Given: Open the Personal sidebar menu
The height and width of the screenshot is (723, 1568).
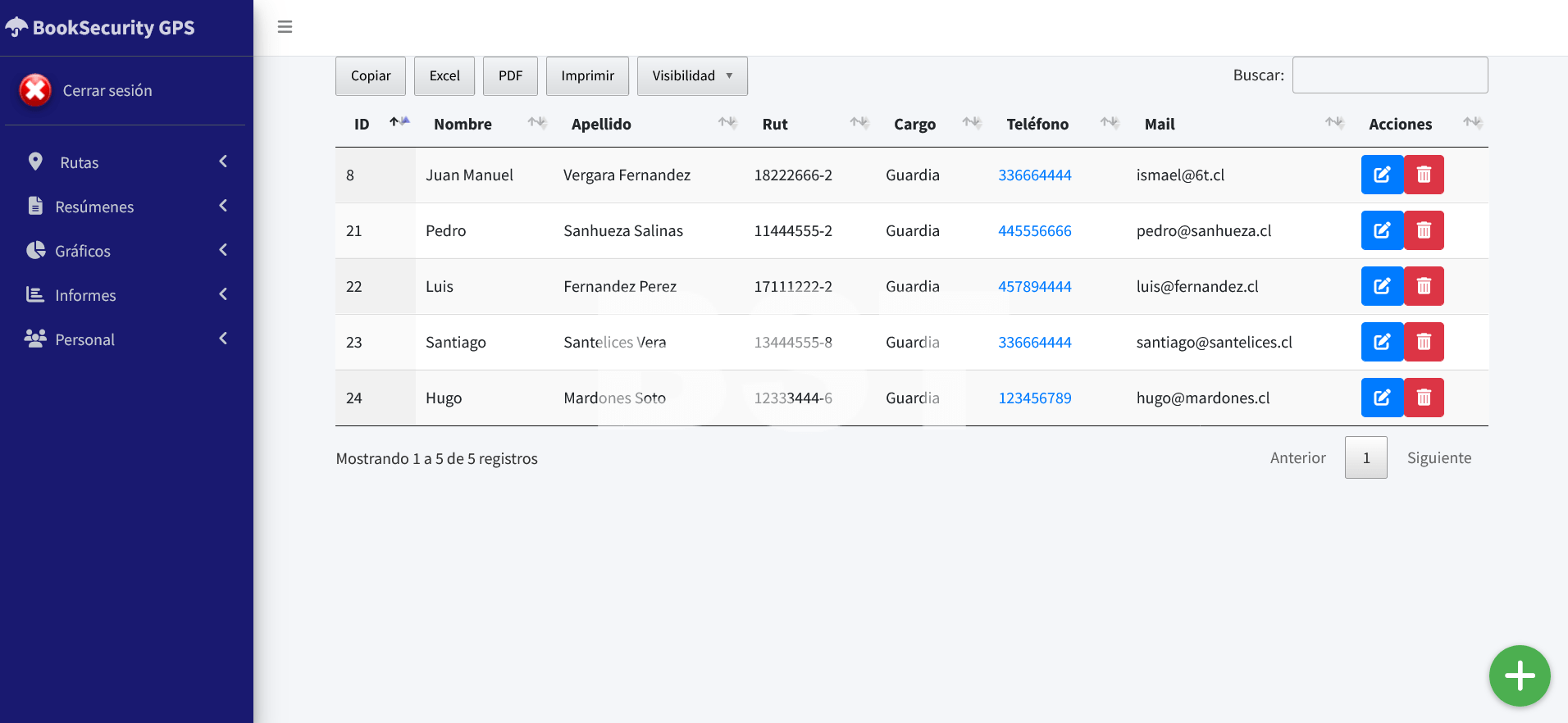Looking at the screenshot, I should point(125,339).
